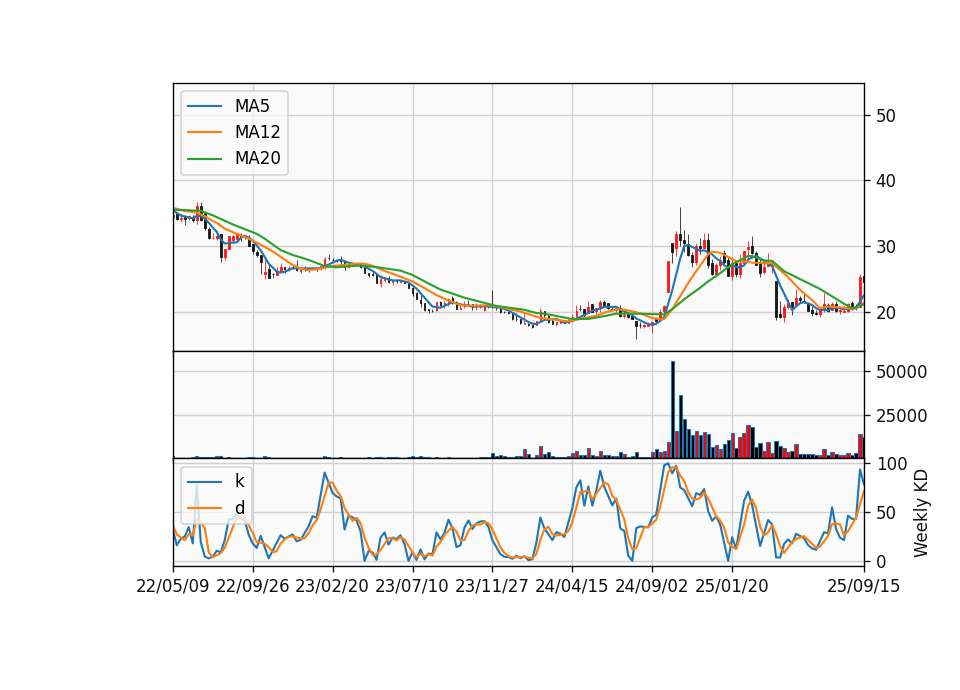Click the KD axis label 100
Screen dimensions: 960x690
[x=892, y=464]
